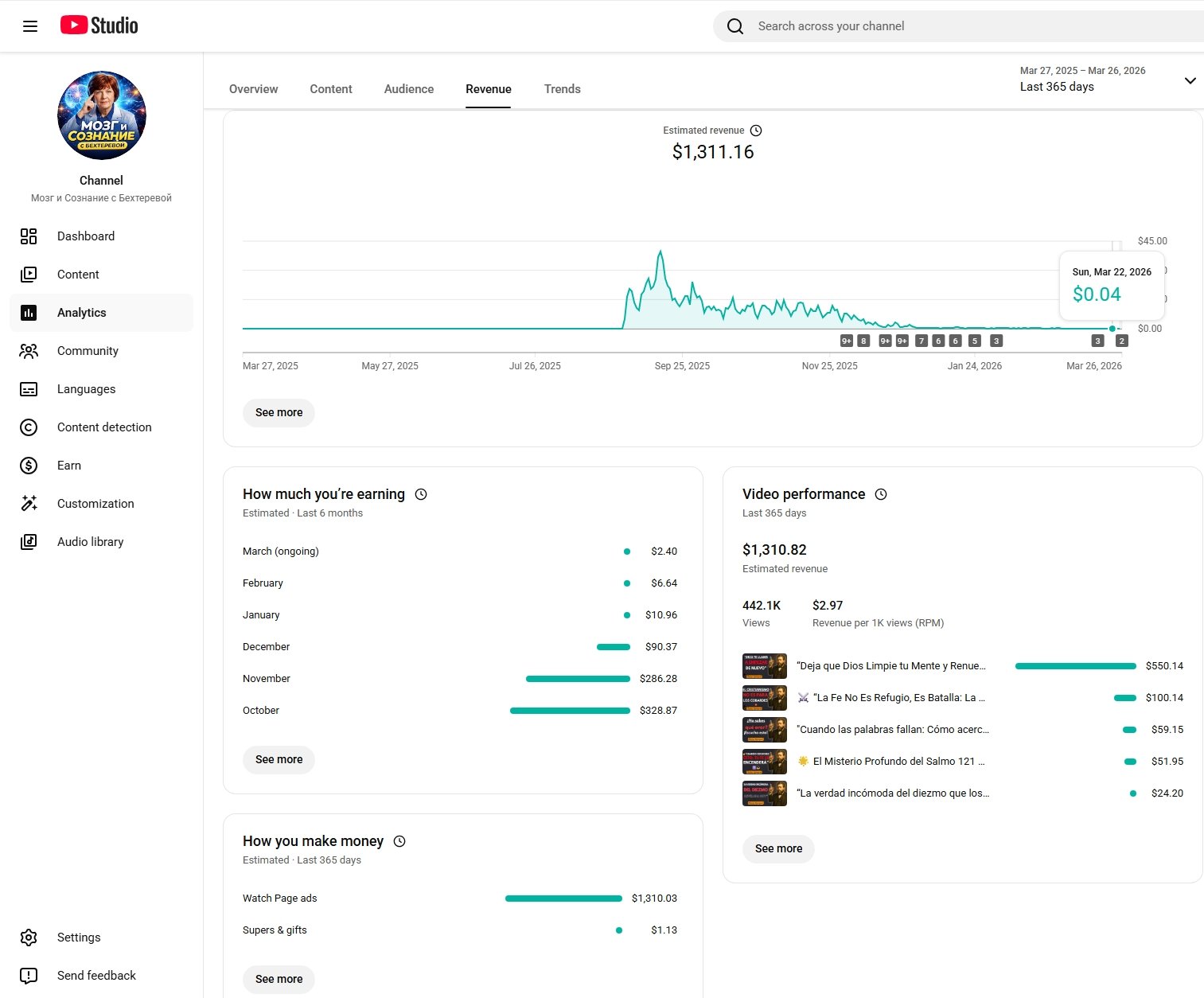Image resolution: width=1204 pixels, height=998 pixels.
Task: Open Settings in the sidebar
Action: (79, 938)
